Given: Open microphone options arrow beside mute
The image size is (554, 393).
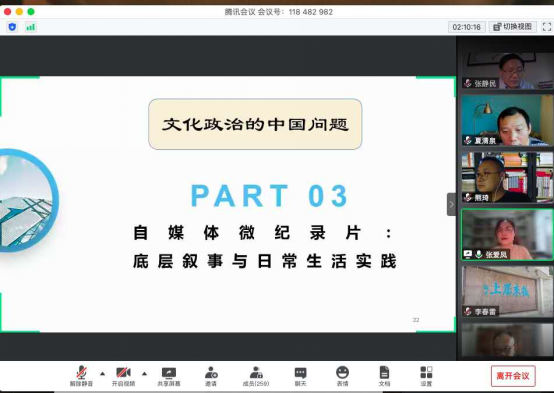Looking at the screenshot, I should click(x=102, y=374).
